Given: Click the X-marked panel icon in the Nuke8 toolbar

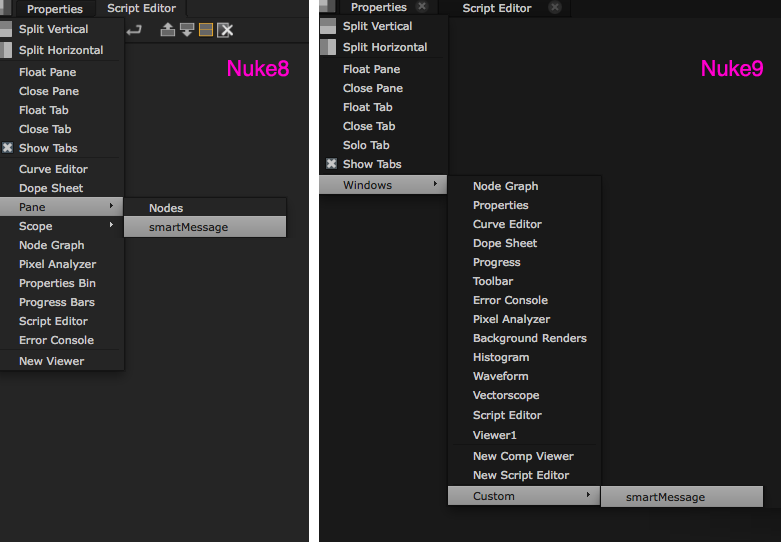Looking at the screenshot, I should click(x=225, y=30).
